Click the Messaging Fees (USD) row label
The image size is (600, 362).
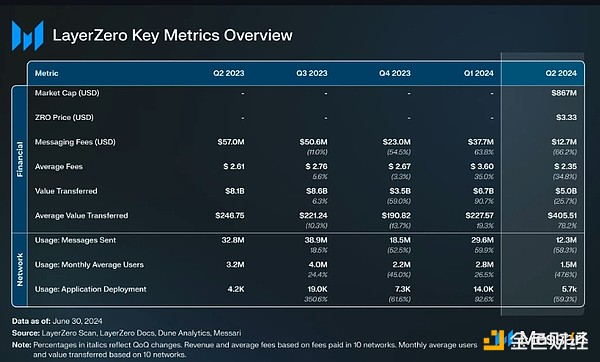pos(75,142)
